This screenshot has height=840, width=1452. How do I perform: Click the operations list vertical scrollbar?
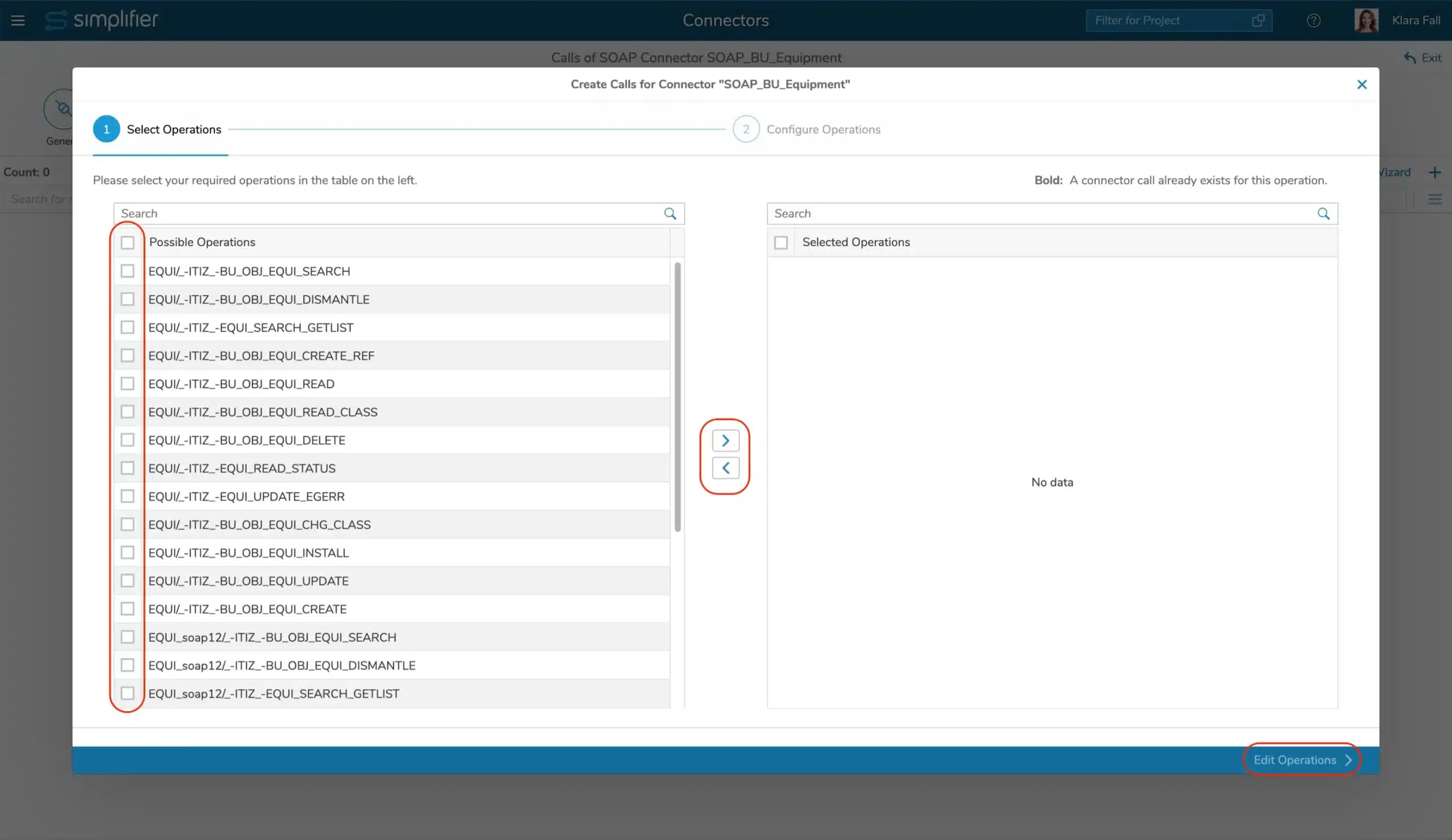678,398
